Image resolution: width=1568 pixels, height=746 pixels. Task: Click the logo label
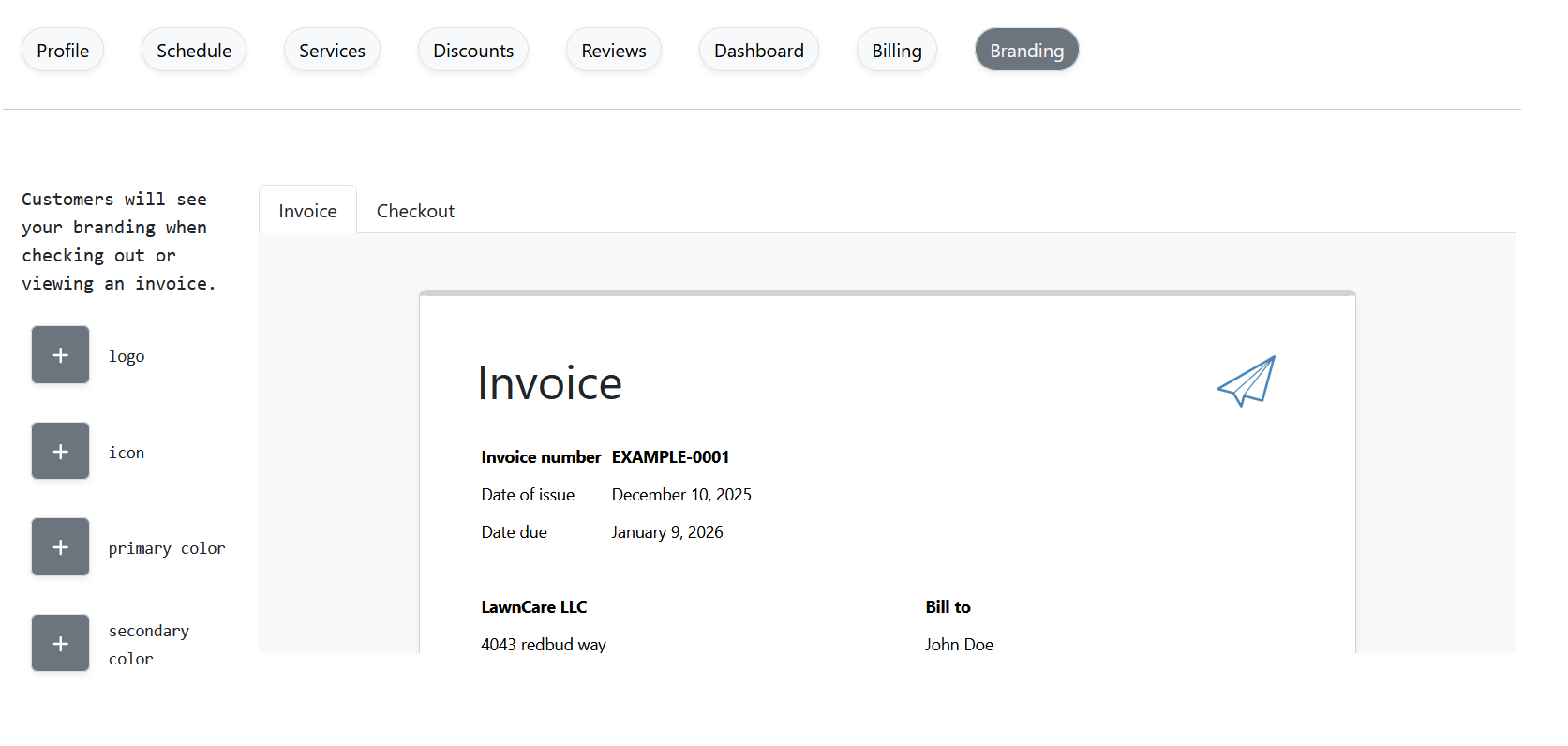pyautogui.click(x=127, y=356)
